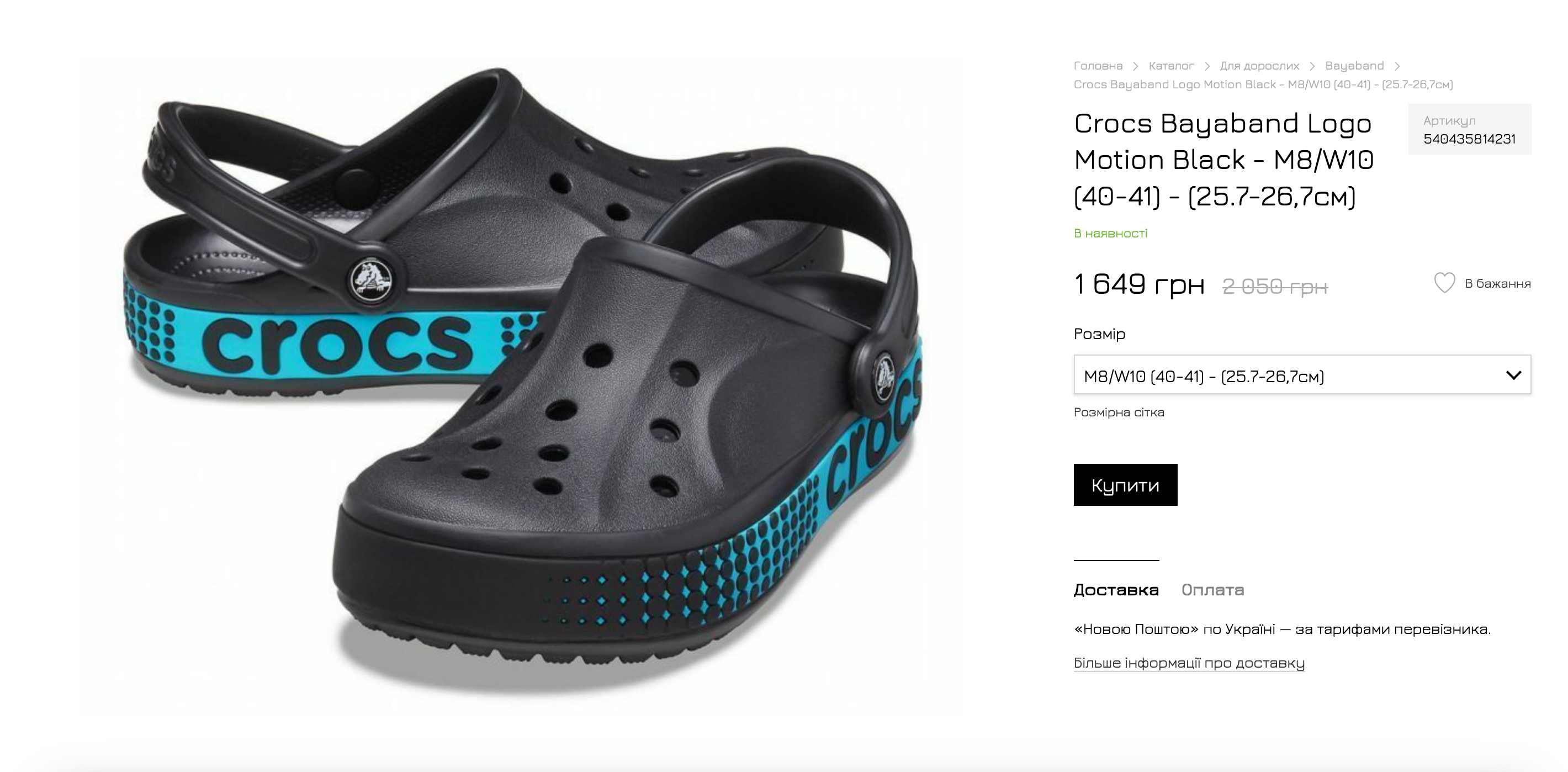Screen dimensions: 1568x772
Task: Switch to the Оплата tab
Action: pyautogui.click(x=1212, y=589)
